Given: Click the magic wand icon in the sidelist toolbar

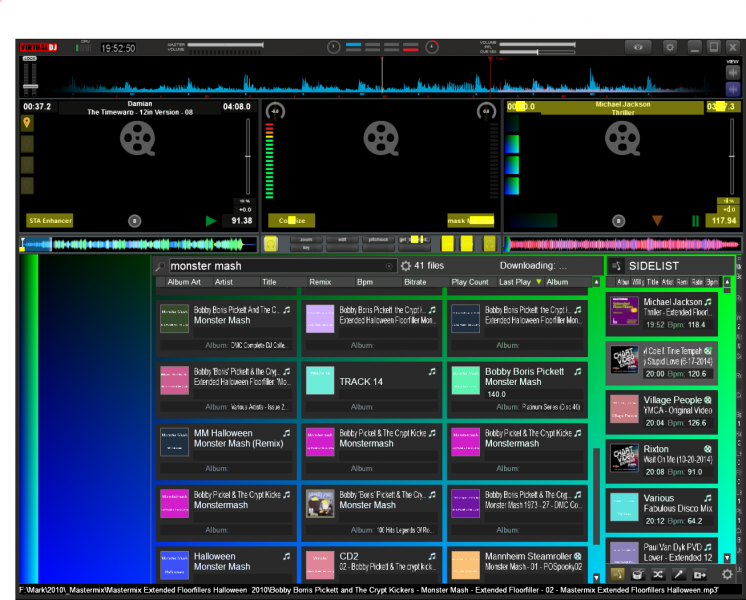Looking at the screenshot, I should (x=677, y=574).
